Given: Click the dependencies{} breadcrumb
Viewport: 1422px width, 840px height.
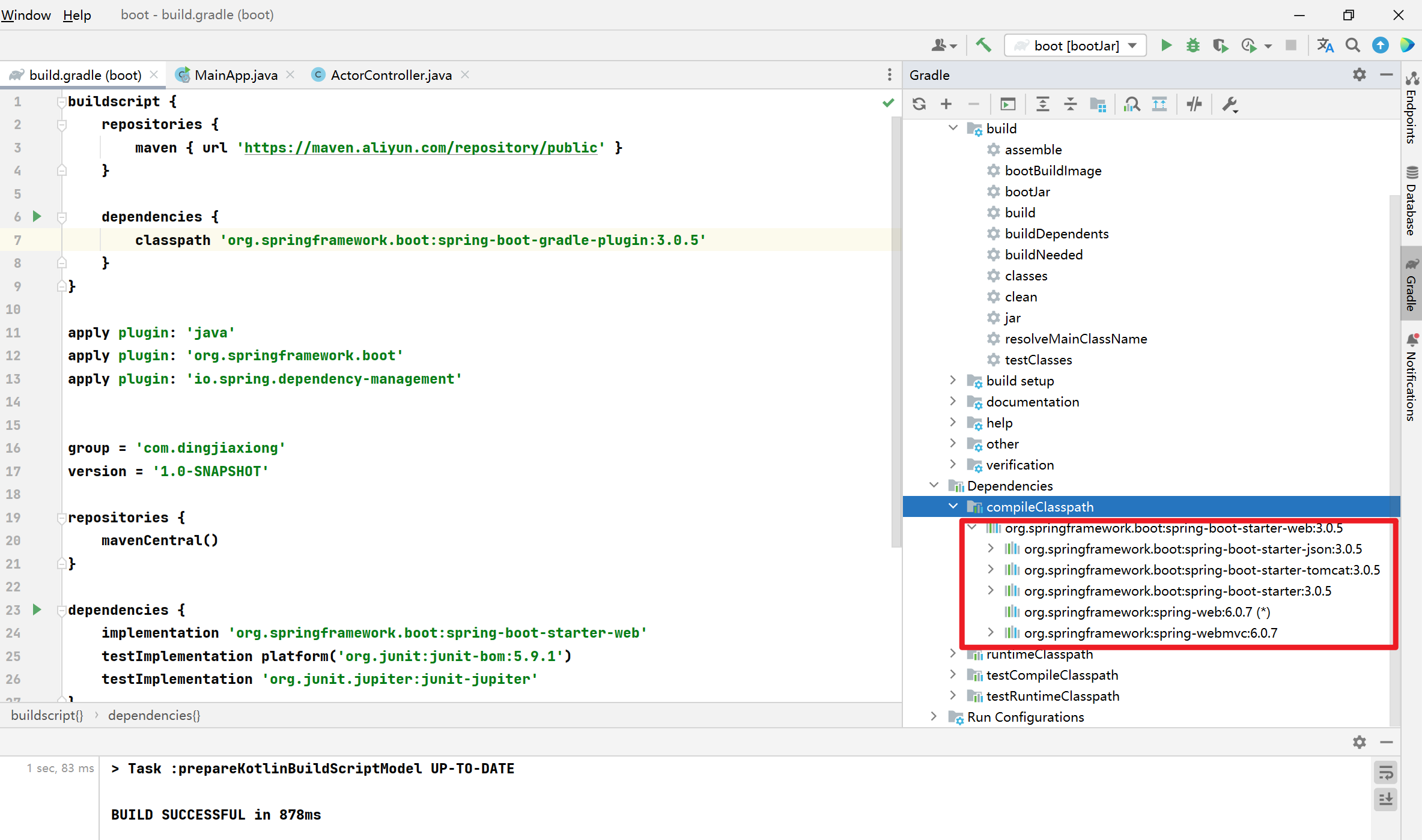Looking at the screenshot, I should pos(154,715).
